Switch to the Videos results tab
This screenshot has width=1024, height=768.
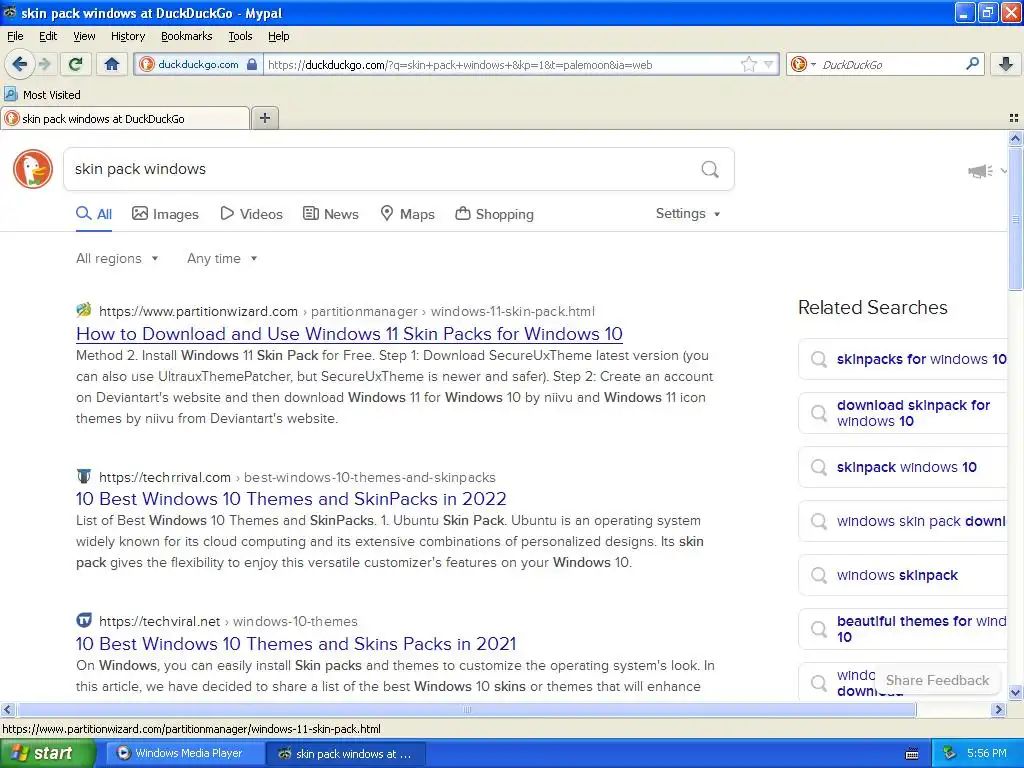[x=251, y=214]
